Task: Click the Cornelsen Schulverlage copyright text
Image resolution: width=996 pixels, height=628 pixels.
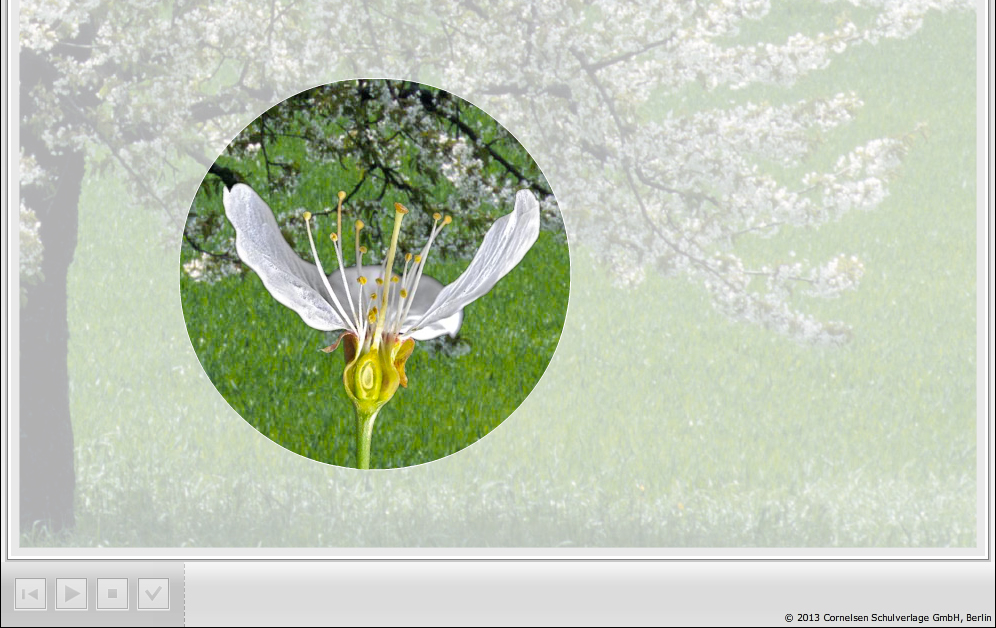Action: (x=887, y=618)
